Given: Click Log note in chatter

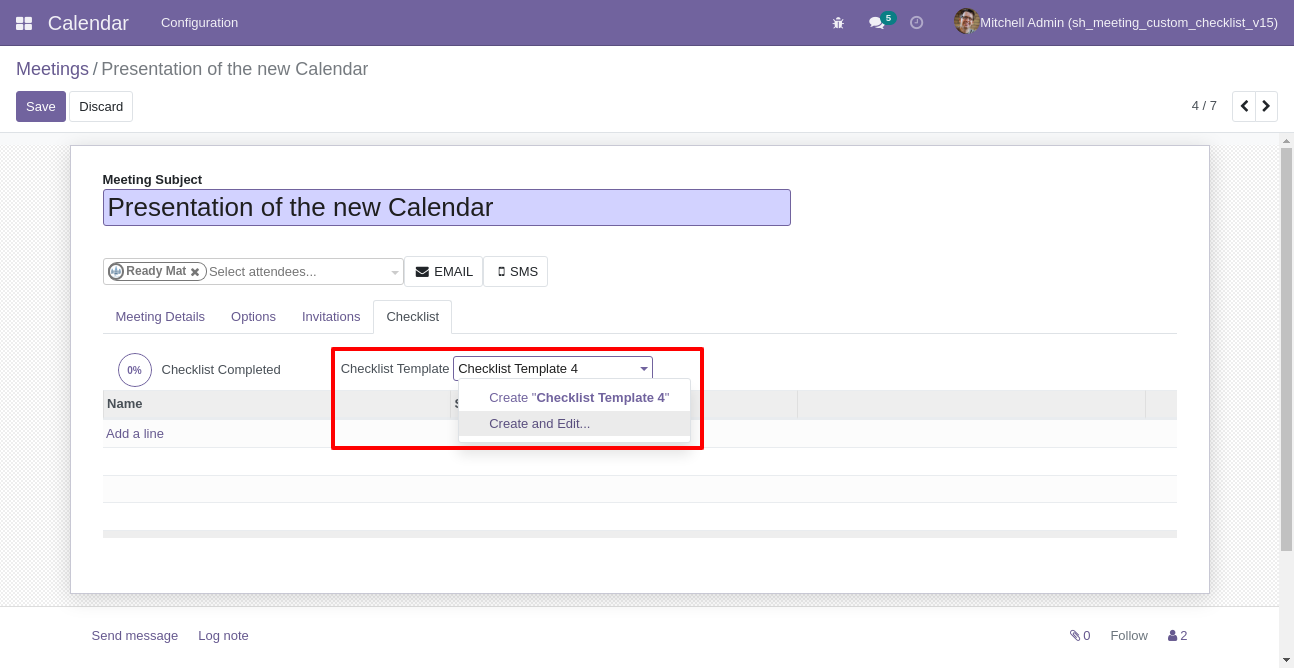Looking at the screenshot, I should pos(223,636).
